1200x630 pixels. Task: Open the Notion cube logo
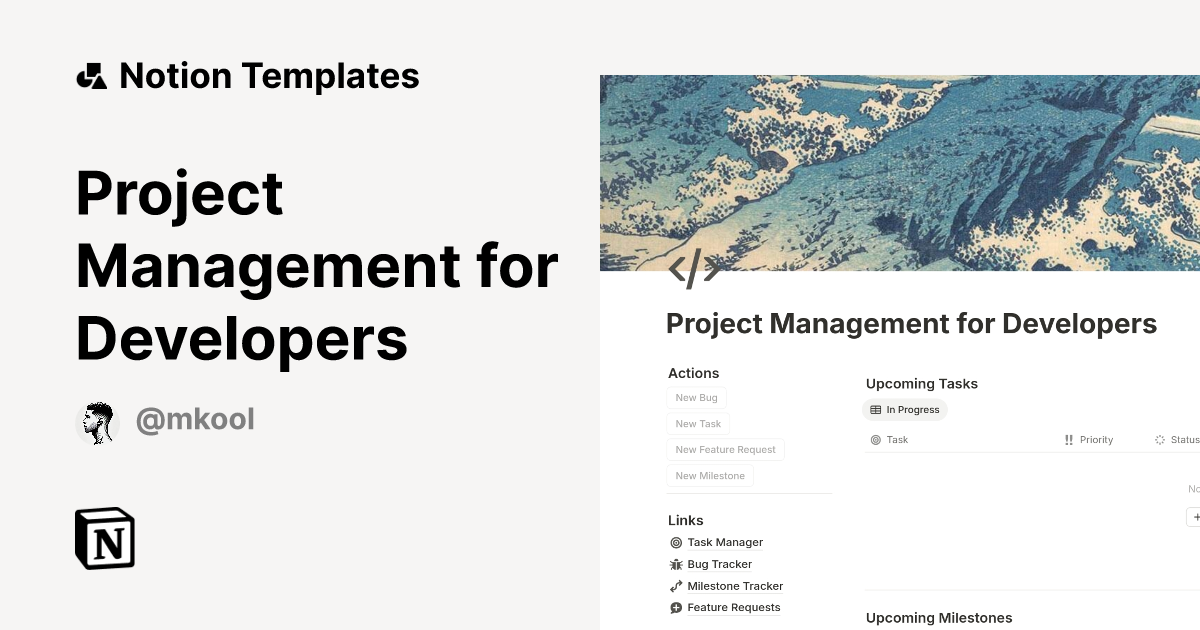click(x=105, y=539)
